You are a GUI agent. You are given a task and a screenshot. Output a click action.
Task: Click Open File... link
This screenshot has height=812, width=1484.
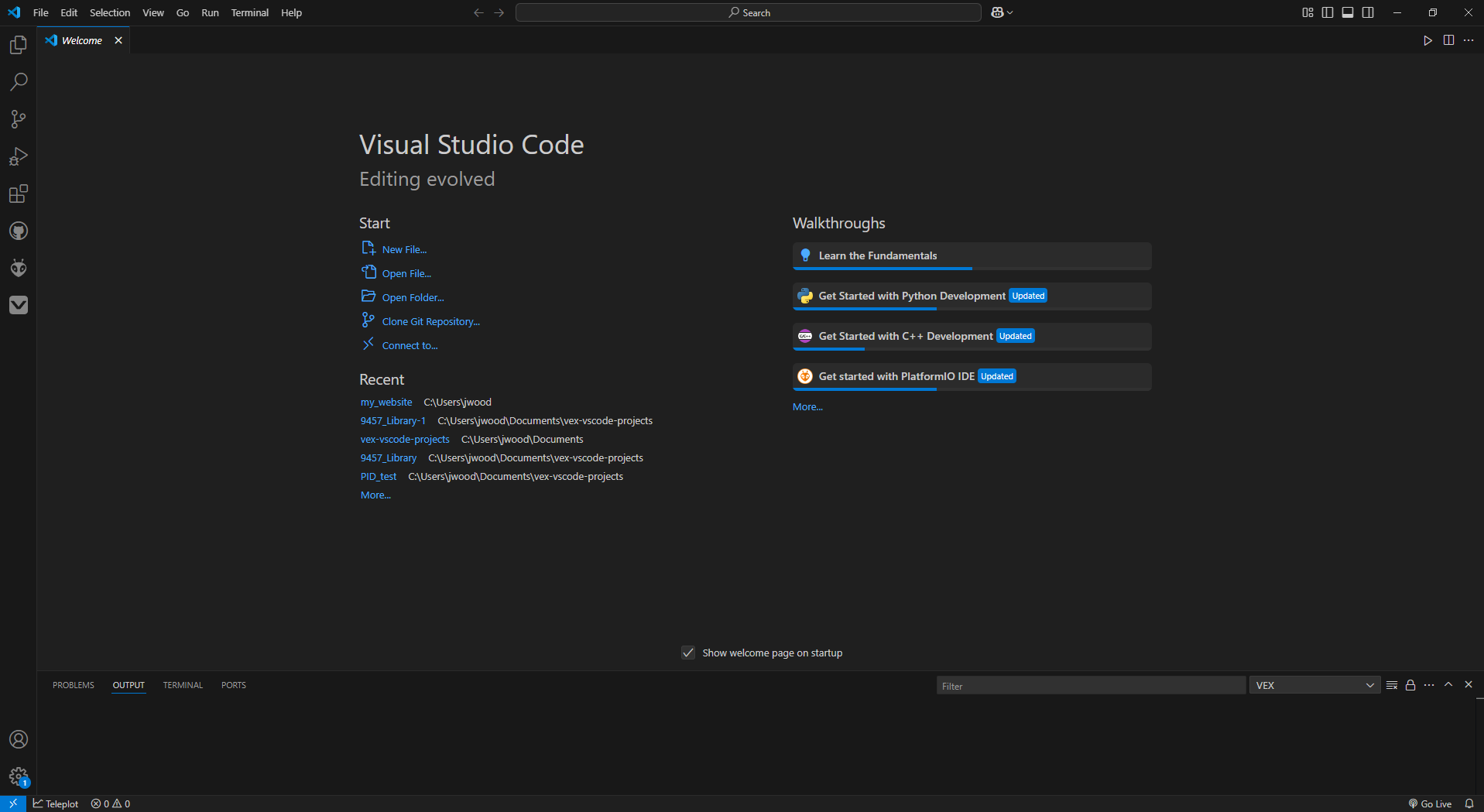(x=406, y=273)
